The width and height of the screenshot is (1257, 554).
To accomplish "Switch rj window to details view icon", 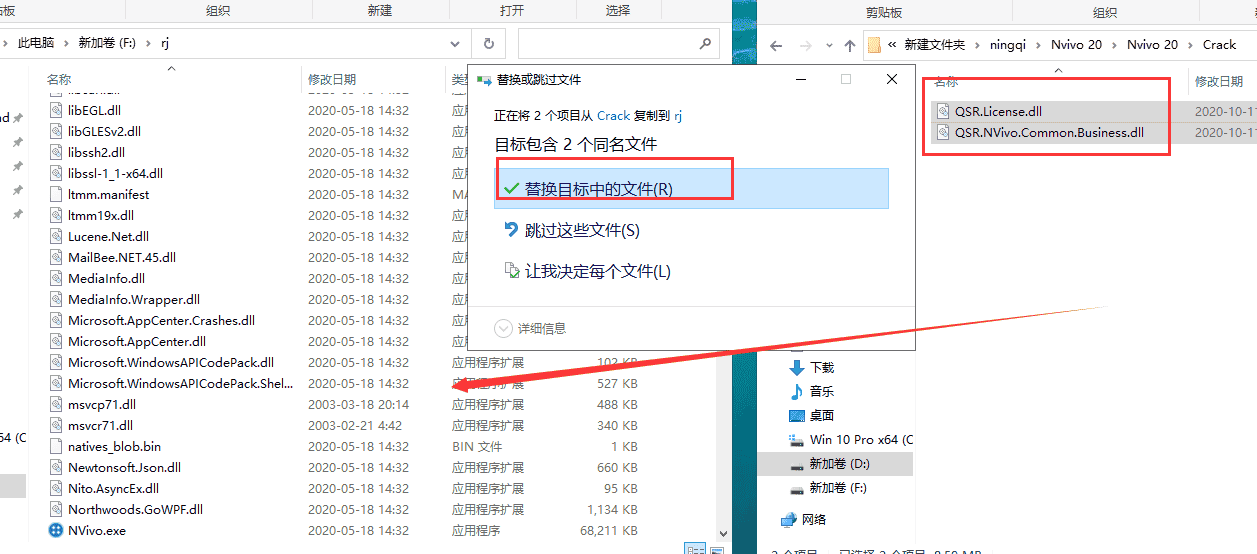I will (695, 548).
